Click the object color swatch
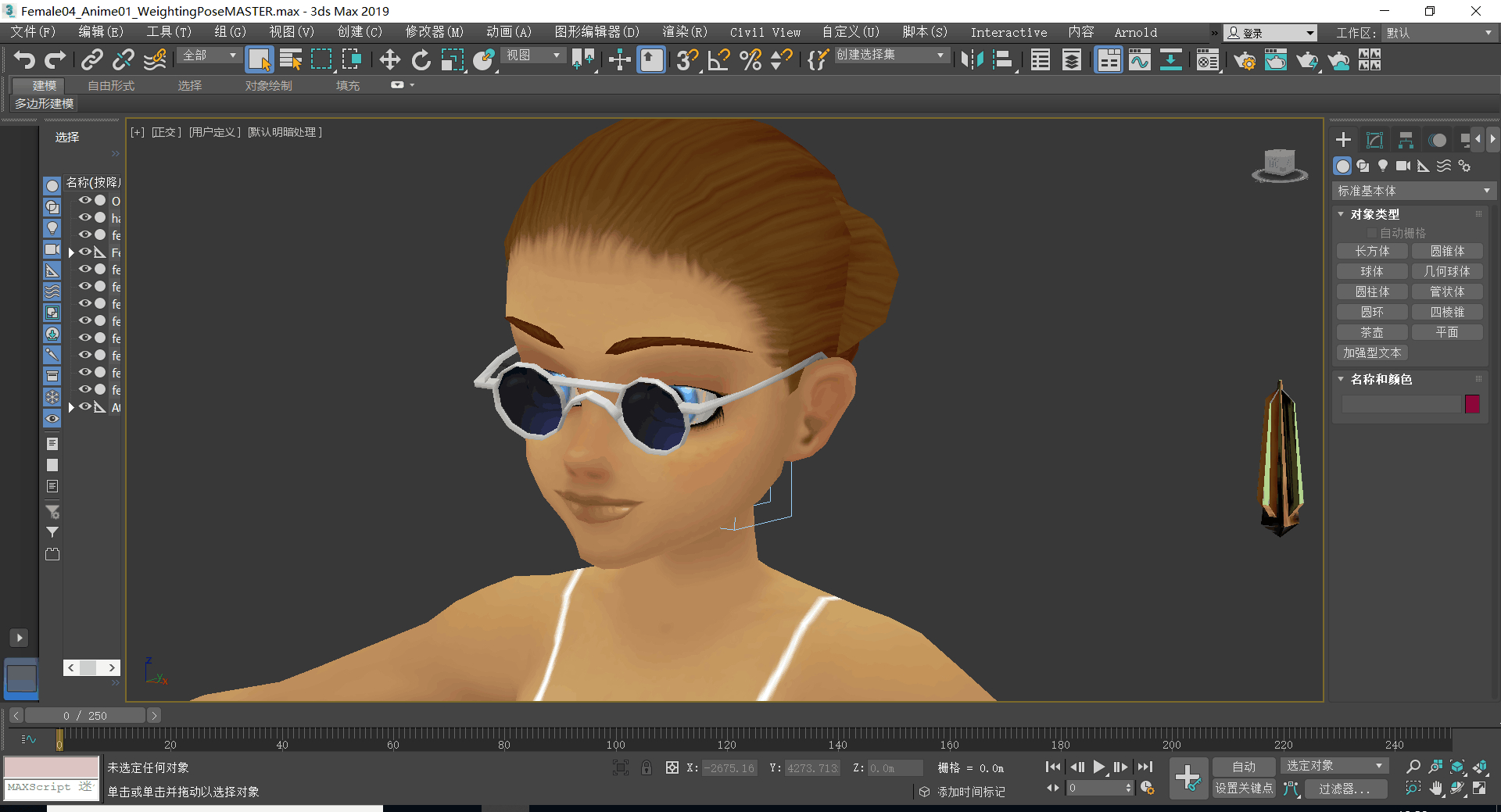 coord(1472,404)
